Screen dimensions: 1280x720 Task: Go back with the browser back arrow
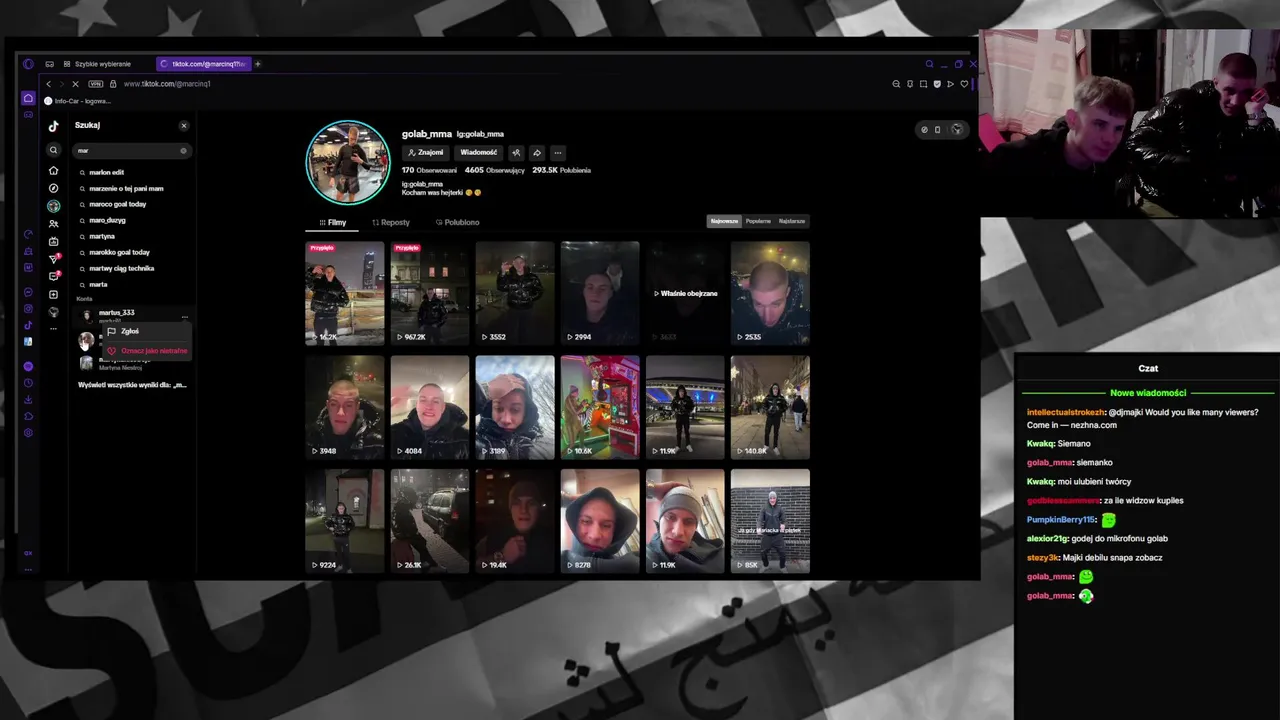point(48,84)
